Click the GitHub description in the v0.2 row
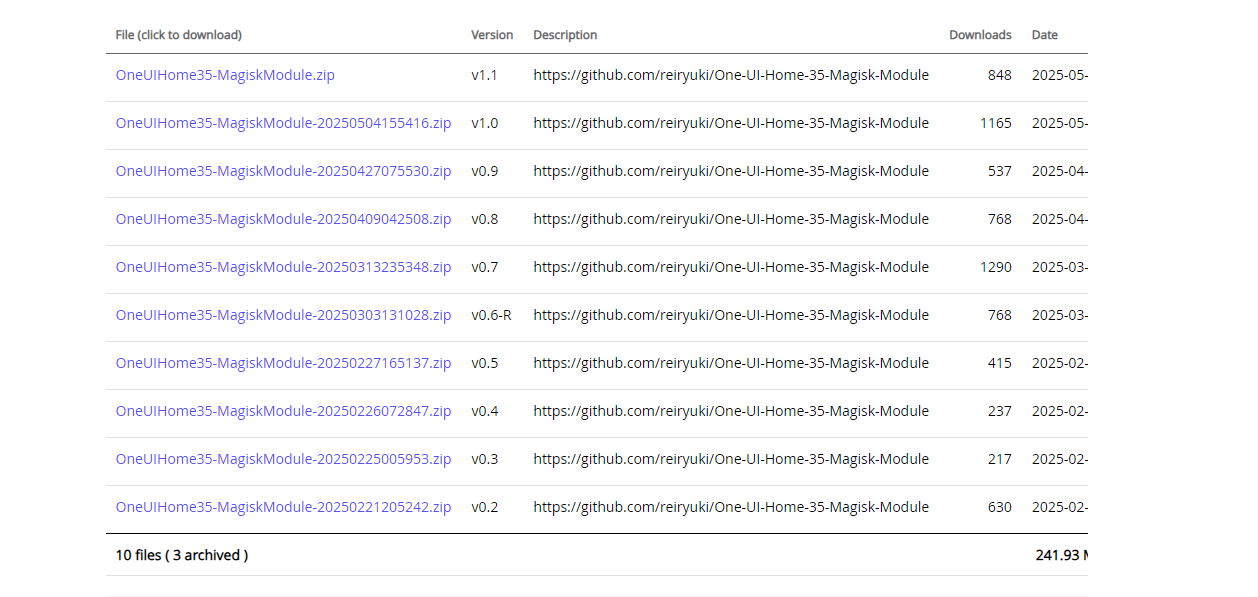This screenshot has height=597, width=1258. pos(731,507)
